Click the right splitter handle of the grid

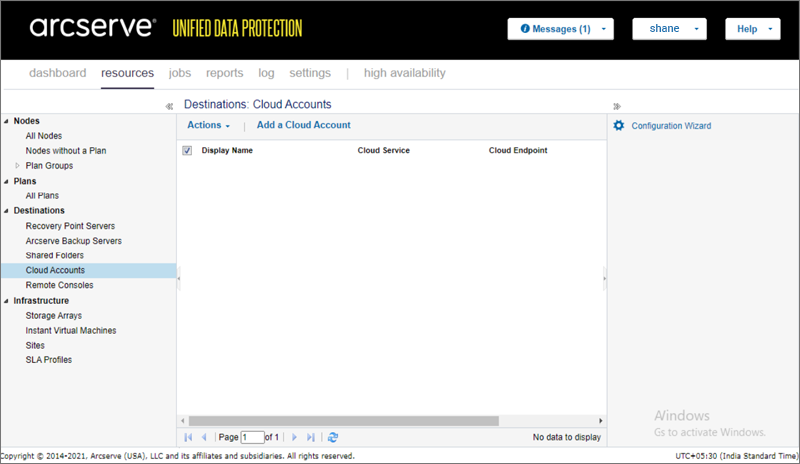(605, 279)
